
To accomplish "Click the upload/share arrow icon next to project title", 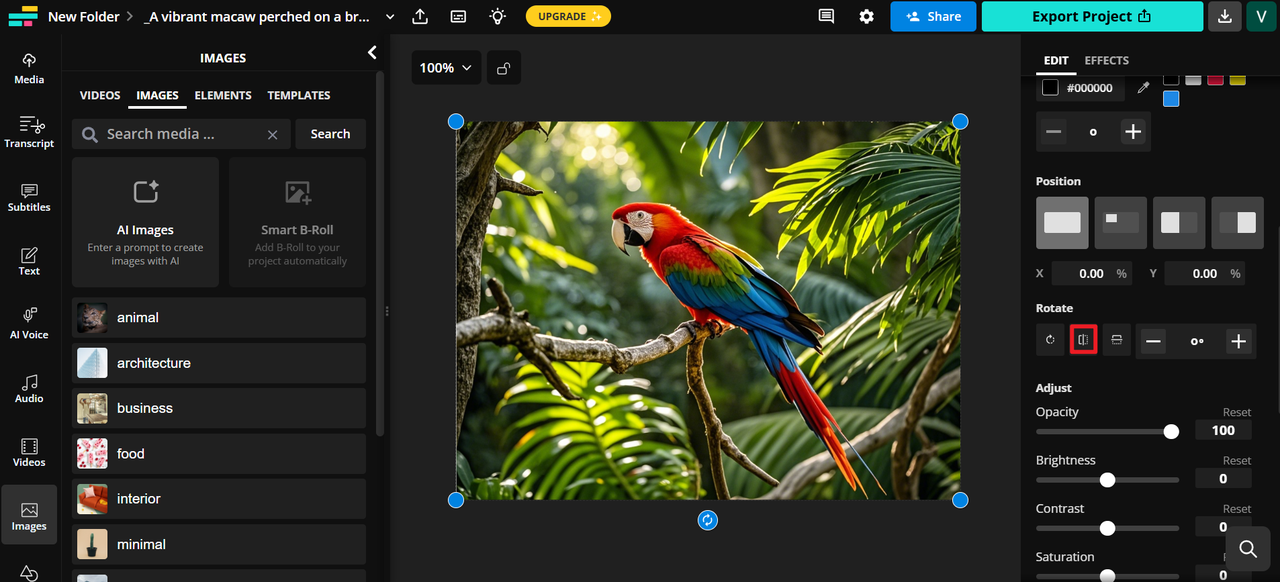I will point(420,16).
